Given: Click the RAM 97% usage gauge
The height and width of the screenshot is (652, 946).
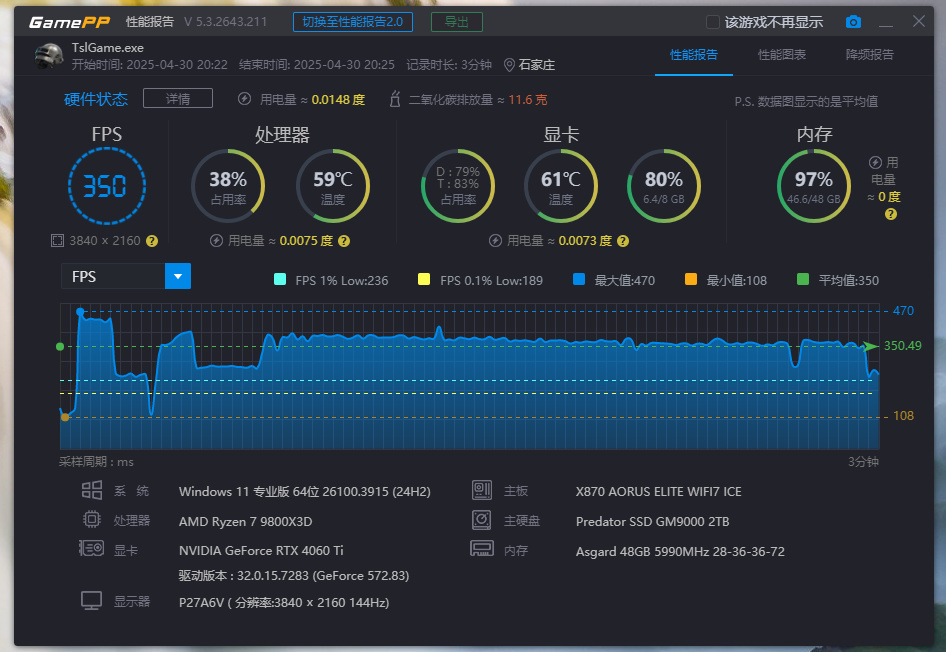Looking at the screenshot, I should pyautogui.click(x=814, y=186).
